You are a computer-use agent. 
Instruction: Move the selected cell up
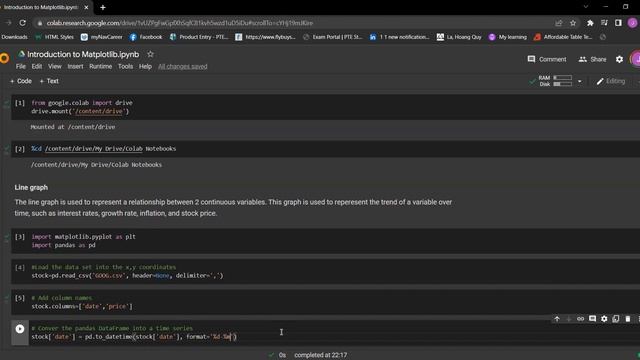point(557,319)
